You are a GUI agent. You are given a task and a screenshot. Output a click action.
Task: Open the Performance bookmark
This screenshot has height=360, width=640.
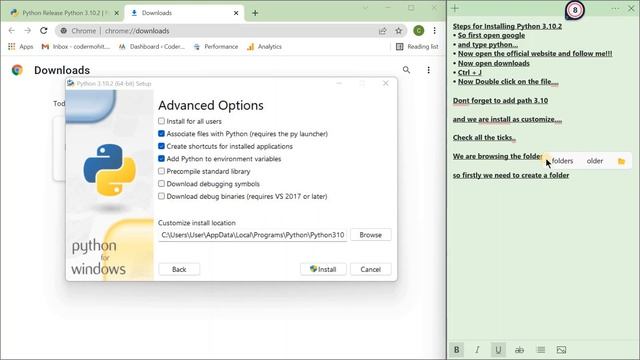[216, 47]
